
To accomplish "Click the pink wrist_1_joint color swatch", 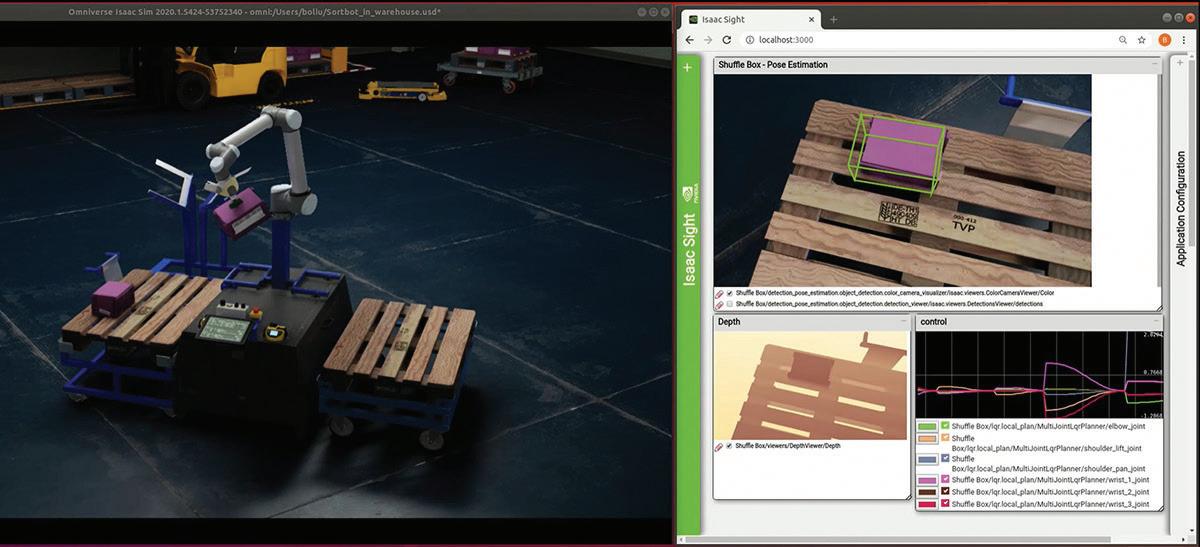I will click(927, 481).
